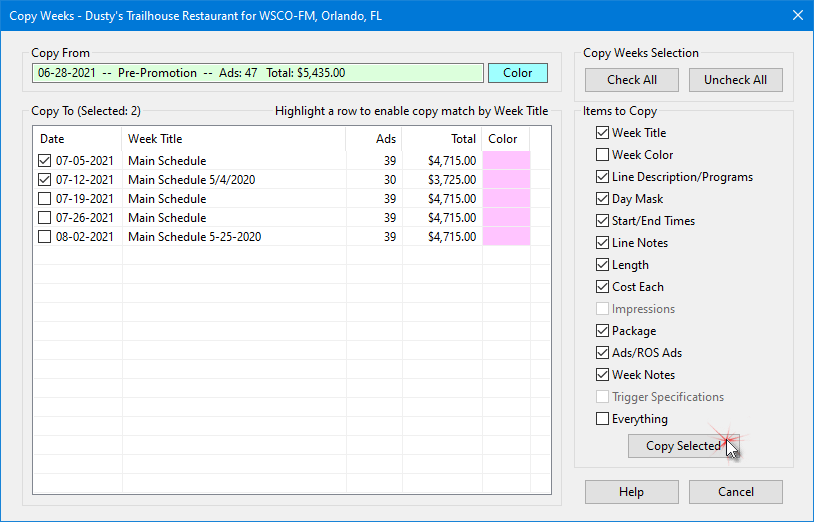
Task: Click the Total column header
Action: point(442,139)
